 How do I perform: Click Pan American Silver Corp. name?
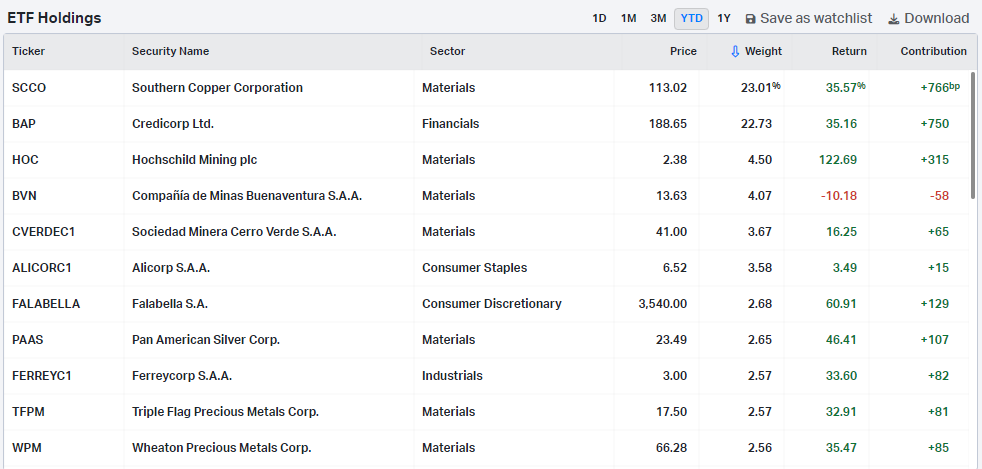click(x=206, y=340)
